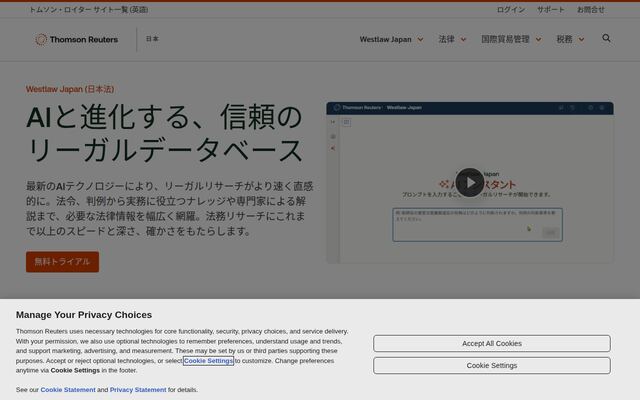Viewport: 640px width, 400px height.
Task: Click the video preview title bar
Action: pyautogui.click(x=469, y=108)
